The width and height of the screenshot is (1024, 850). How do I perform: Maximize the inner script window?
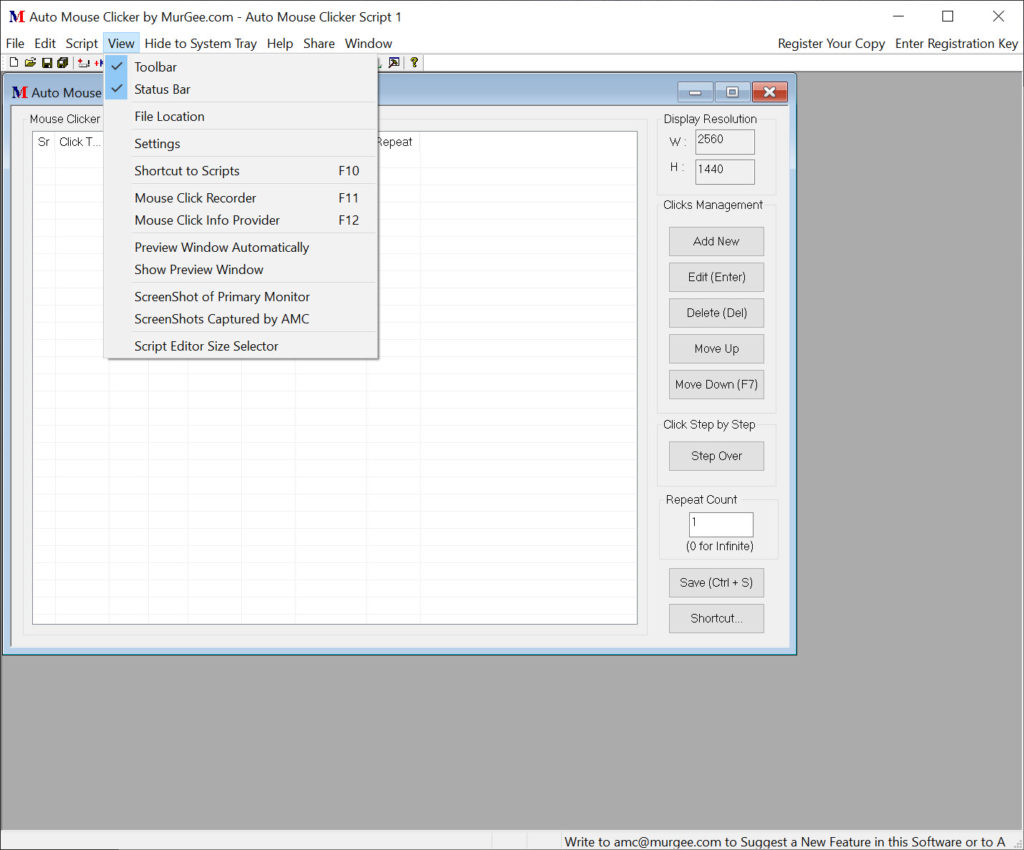tap(732, 92)
